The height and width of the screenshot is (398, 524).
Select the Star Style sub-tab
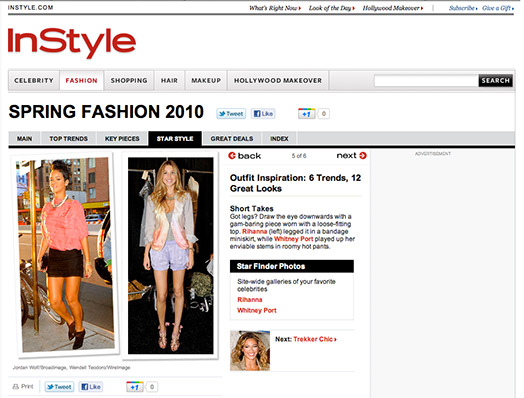click(175, 139)
